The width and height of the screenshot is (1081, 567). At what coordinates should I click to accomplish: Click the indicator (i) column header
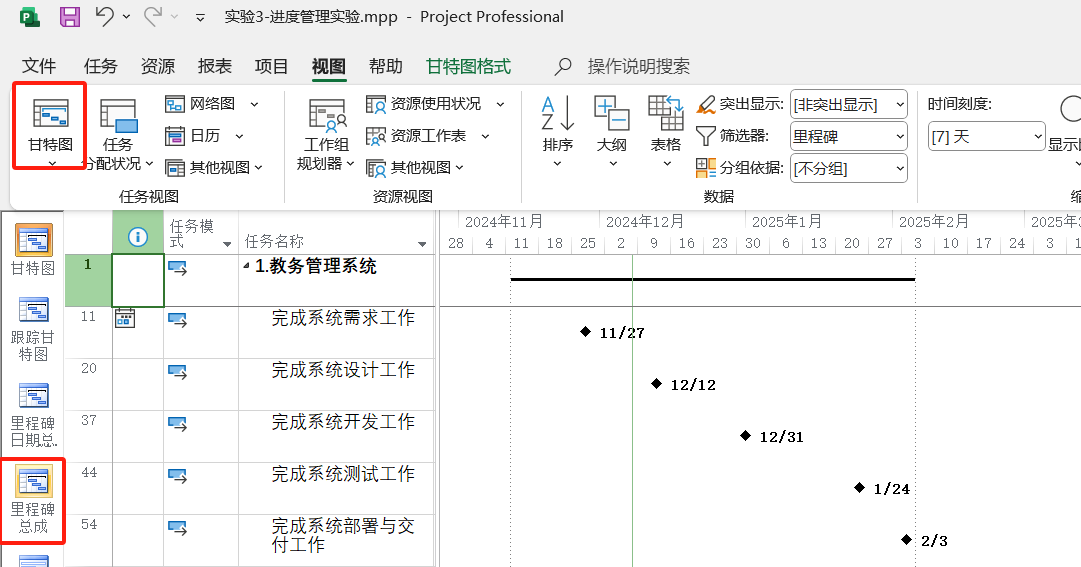point(138,237)
